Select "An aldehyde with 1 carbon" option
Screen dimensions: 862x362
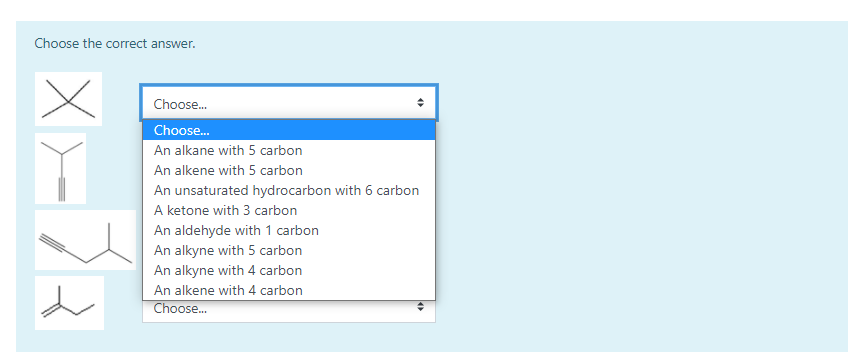[289, 231]
